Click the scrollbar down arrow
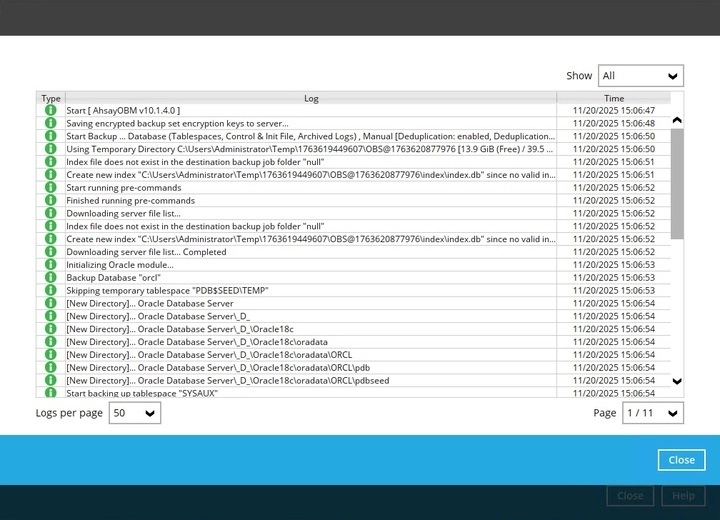Image resolution: width=720 pixels, height=520 pixels. (x=677, y=381)
